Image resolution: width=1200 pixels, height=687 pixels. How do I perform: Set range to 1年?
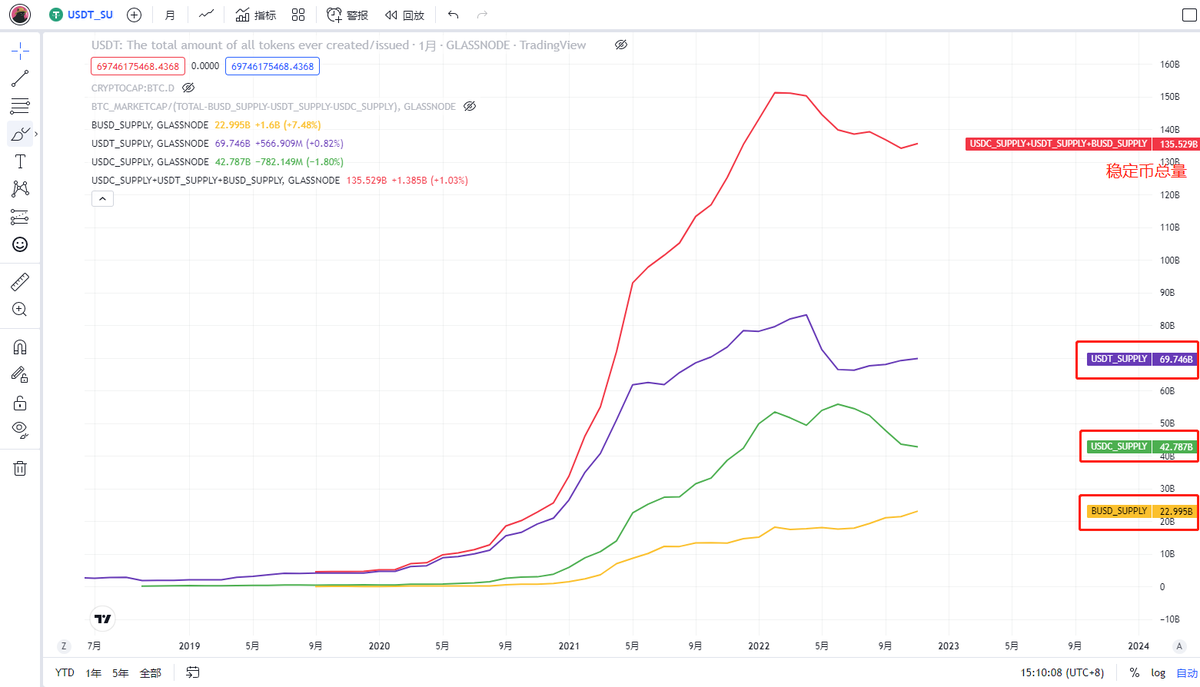click(93, 673)
